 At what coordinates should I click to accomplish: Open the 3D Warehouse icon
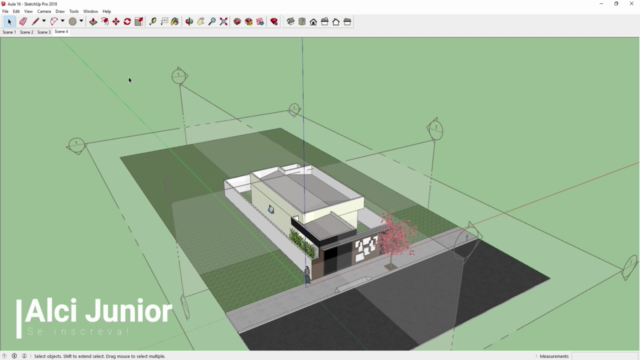pos(237,22)
